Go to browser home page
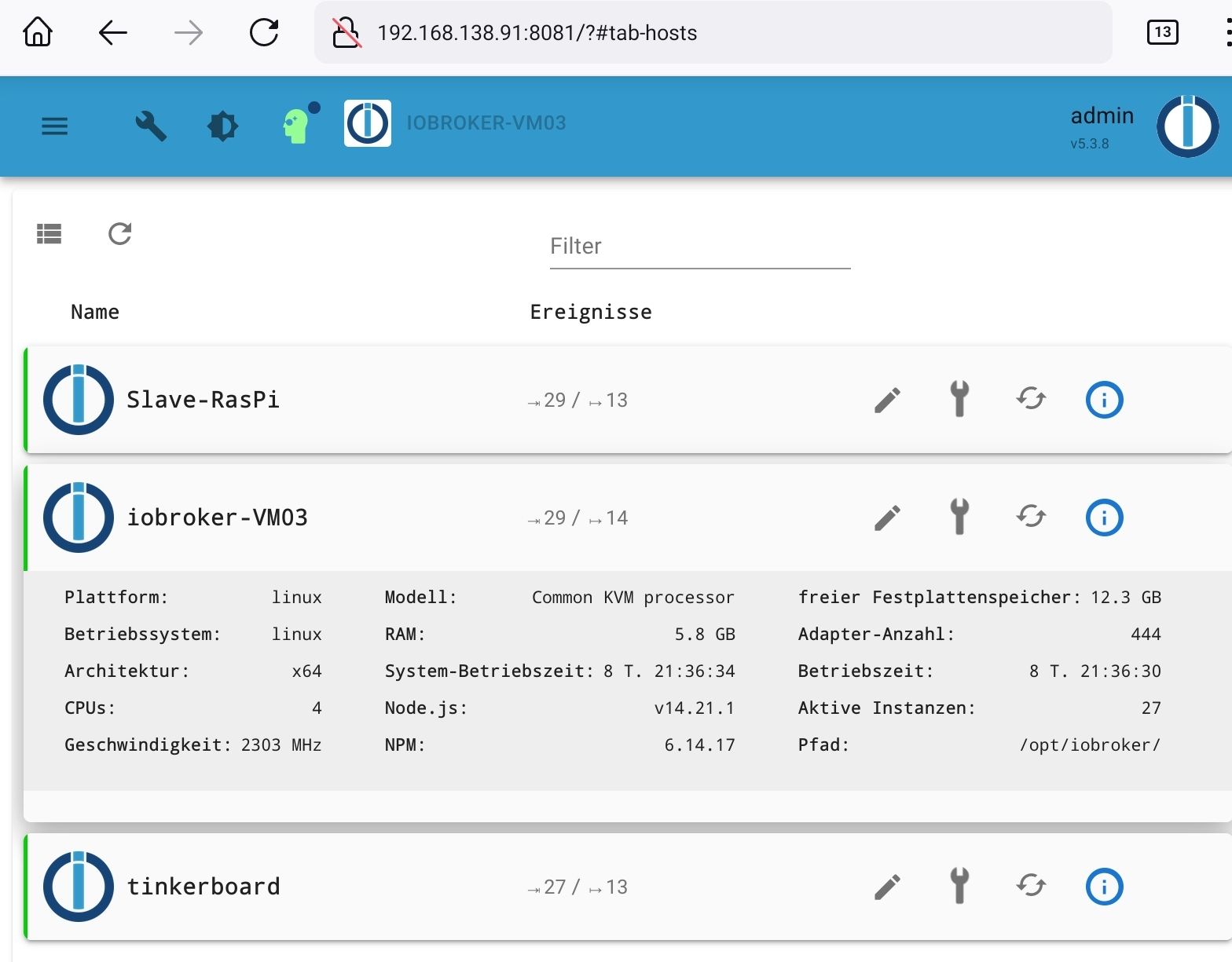1232x962 pixels. 38,32
